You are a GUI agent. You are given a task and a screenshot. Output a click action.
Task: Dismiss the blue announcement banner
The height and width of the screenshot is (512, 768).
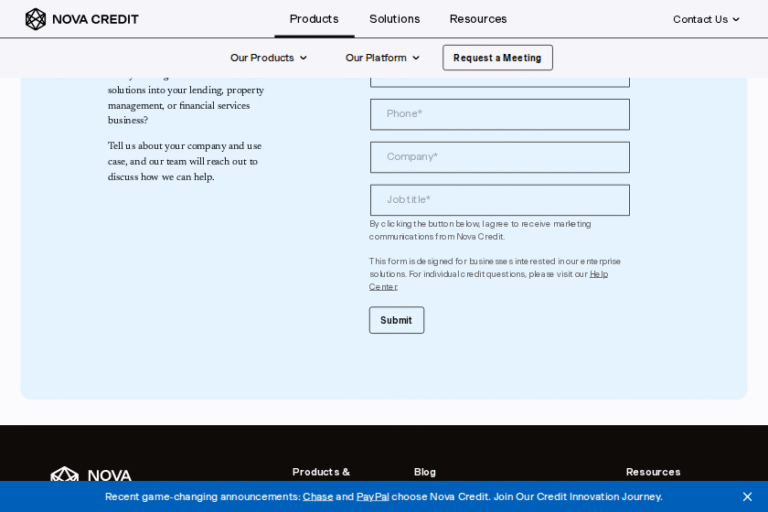coord(747,496)
